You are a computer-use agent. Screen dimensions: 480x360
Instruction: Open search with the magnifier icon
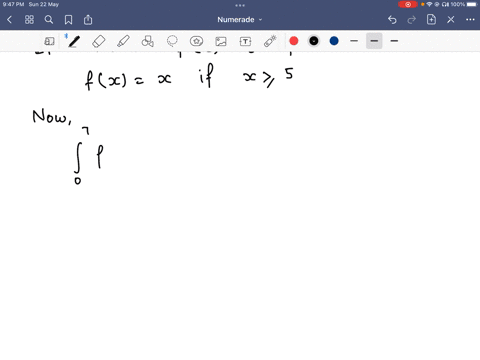49,20
